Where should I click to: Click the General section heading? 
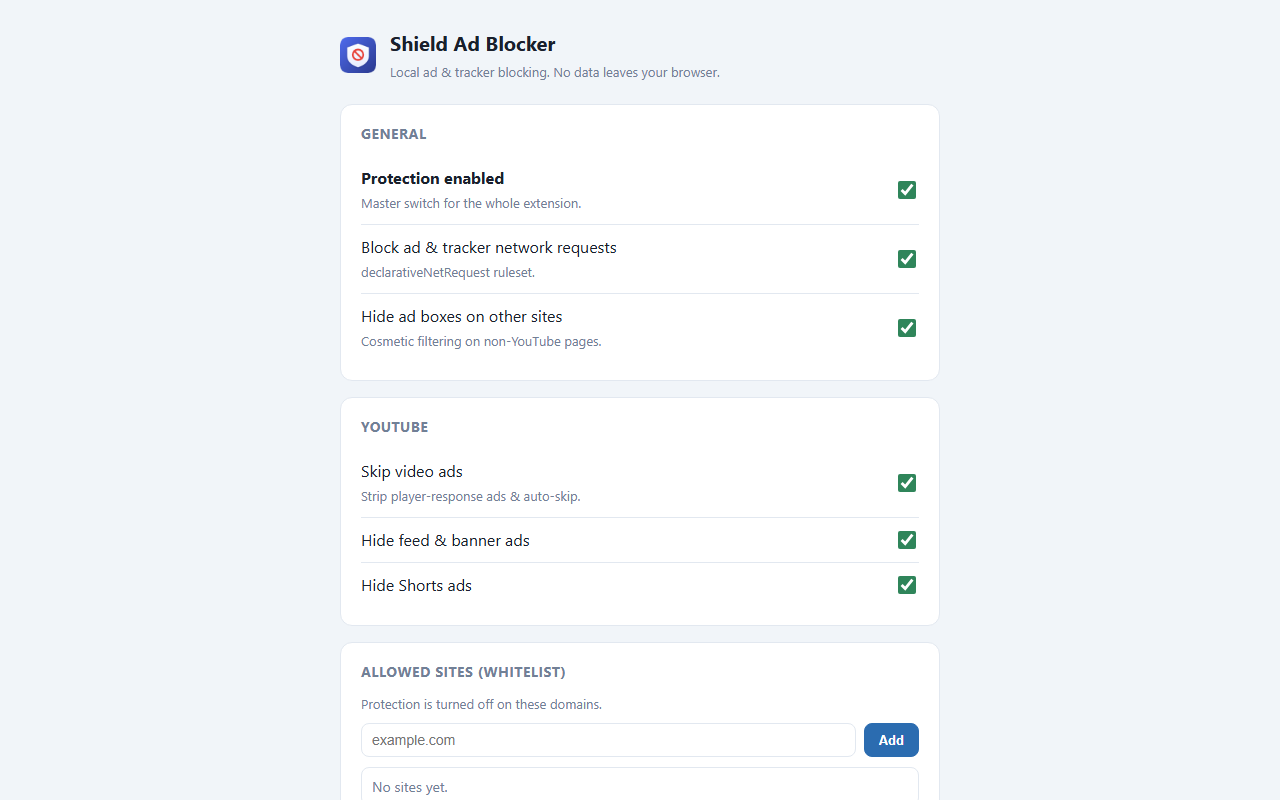pos(393,134)
